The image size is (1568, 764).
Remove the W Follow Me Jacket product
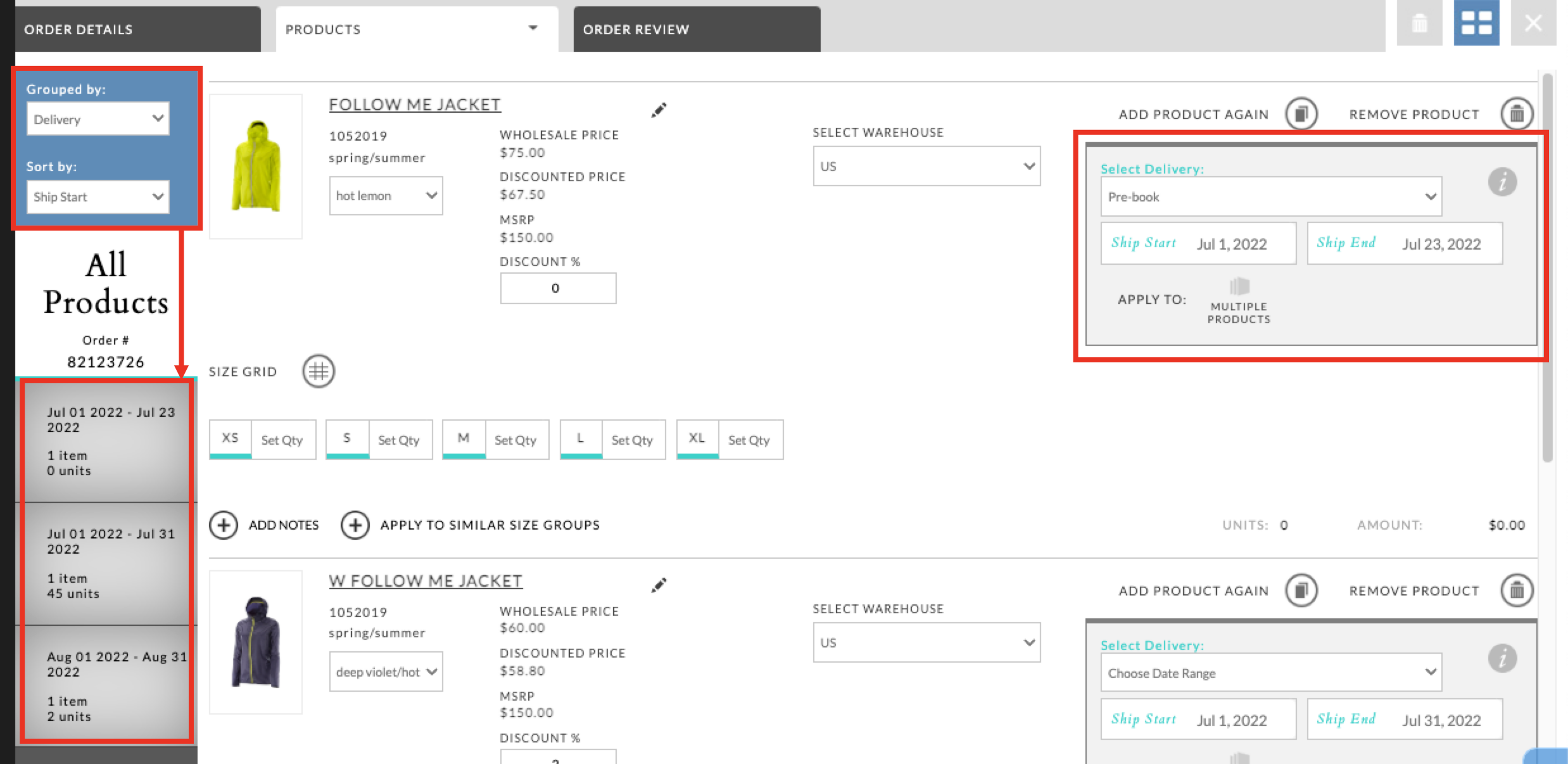1516,590
